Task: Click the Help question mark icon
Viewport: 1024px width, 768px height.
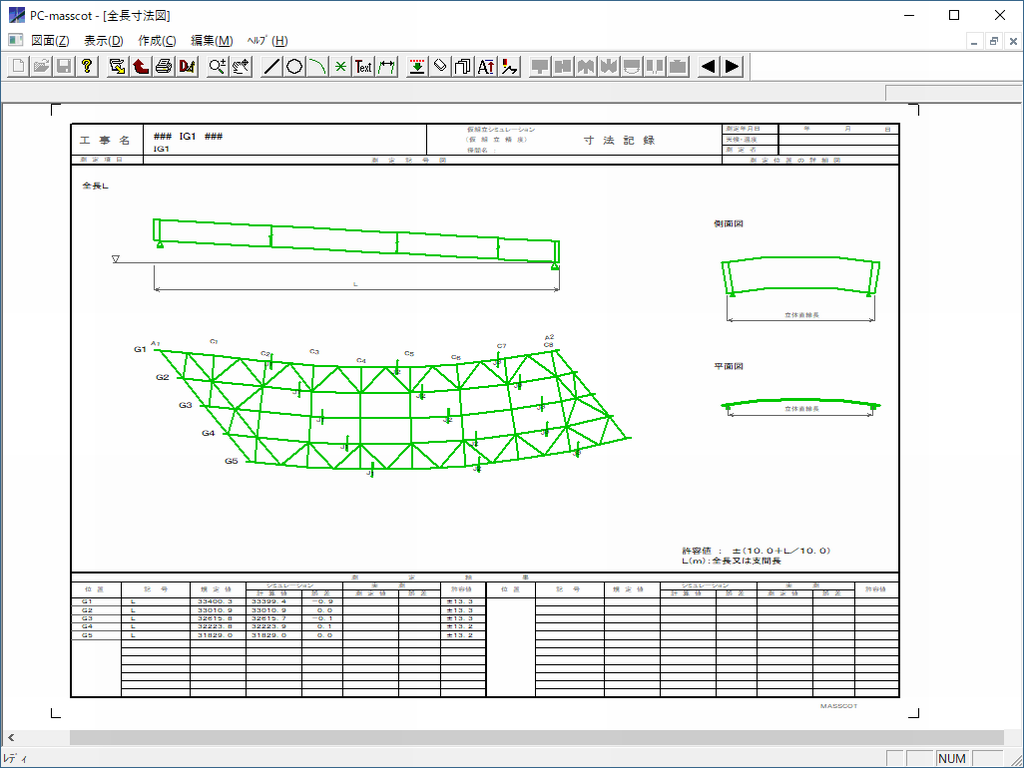Action: pyautogui.click(x=88, y=67)
